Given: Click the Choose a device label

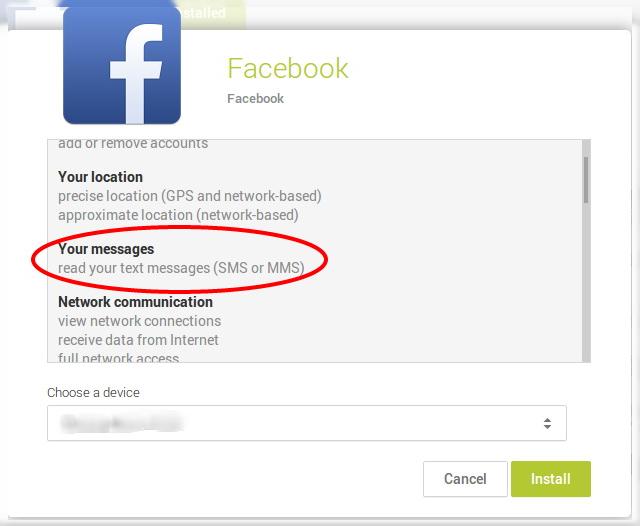Looking at the screenshot, I should 93,393.
